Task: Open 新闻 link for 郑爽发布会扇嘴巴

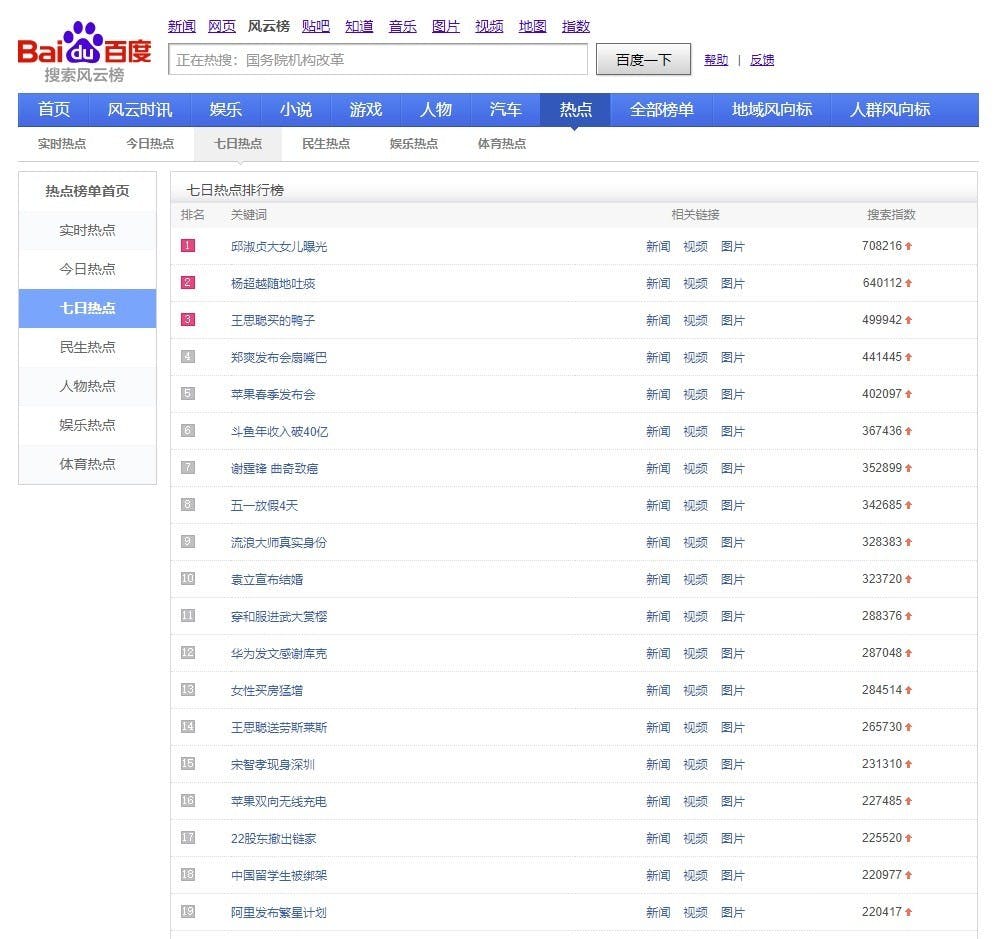Action: point(658,358)
